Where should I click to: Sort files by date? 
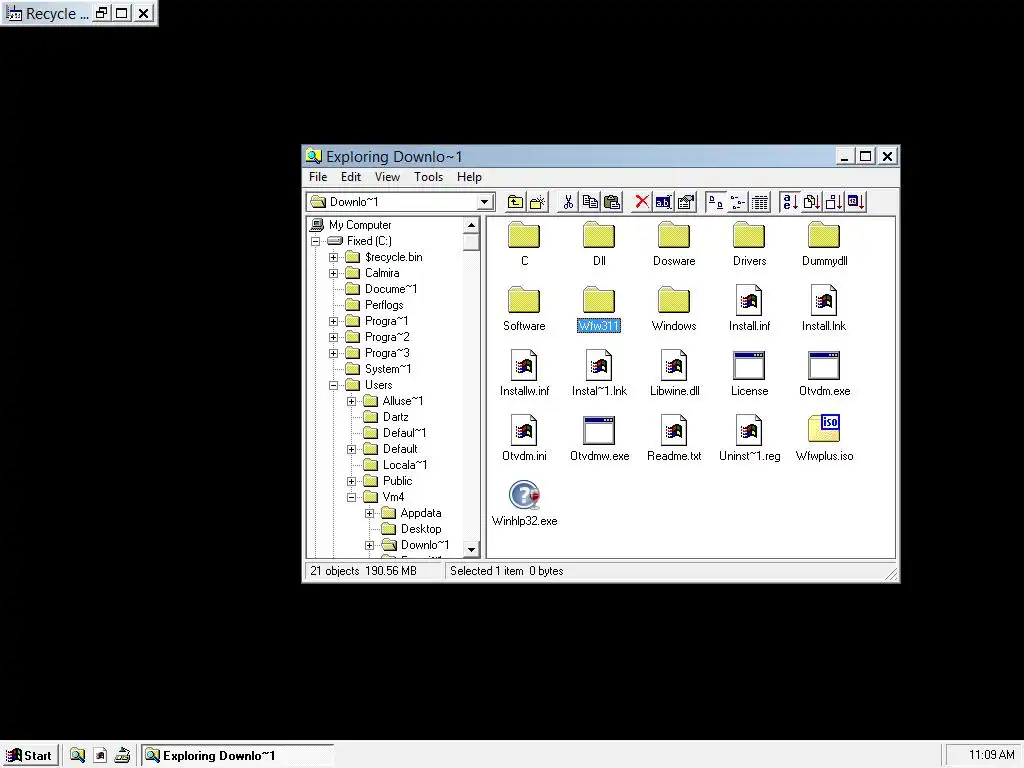(856, 202)
